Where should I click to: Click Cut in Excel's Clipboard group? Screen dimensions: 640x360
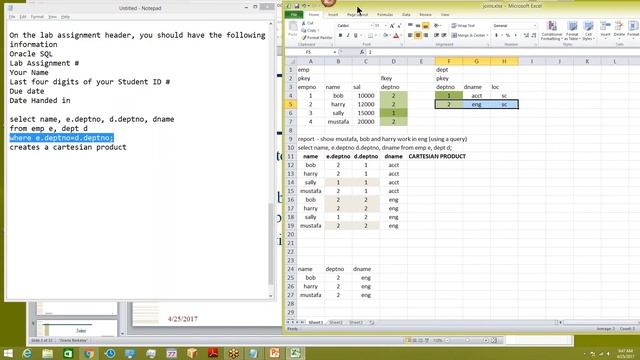(308, 23)
